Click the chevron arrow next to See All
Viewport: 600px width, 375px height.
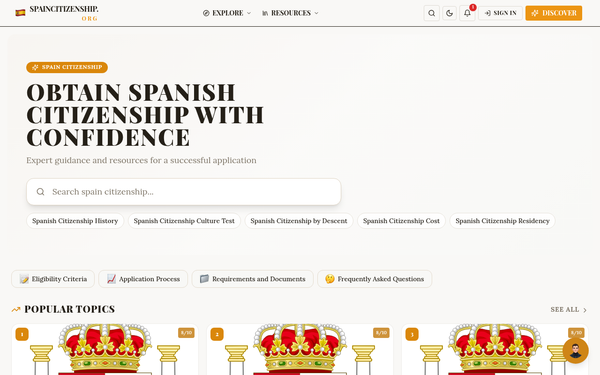pos(585,310)
